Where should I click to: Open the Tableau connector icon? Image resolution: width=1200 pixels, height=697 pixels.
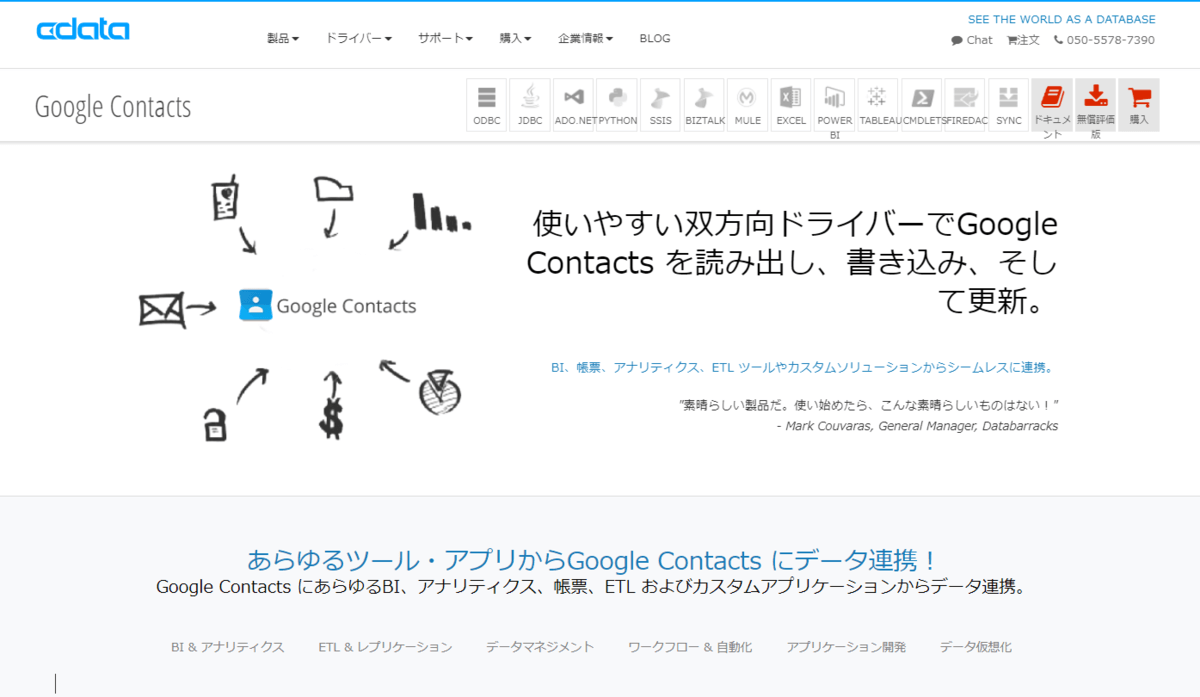coord(878,105)
